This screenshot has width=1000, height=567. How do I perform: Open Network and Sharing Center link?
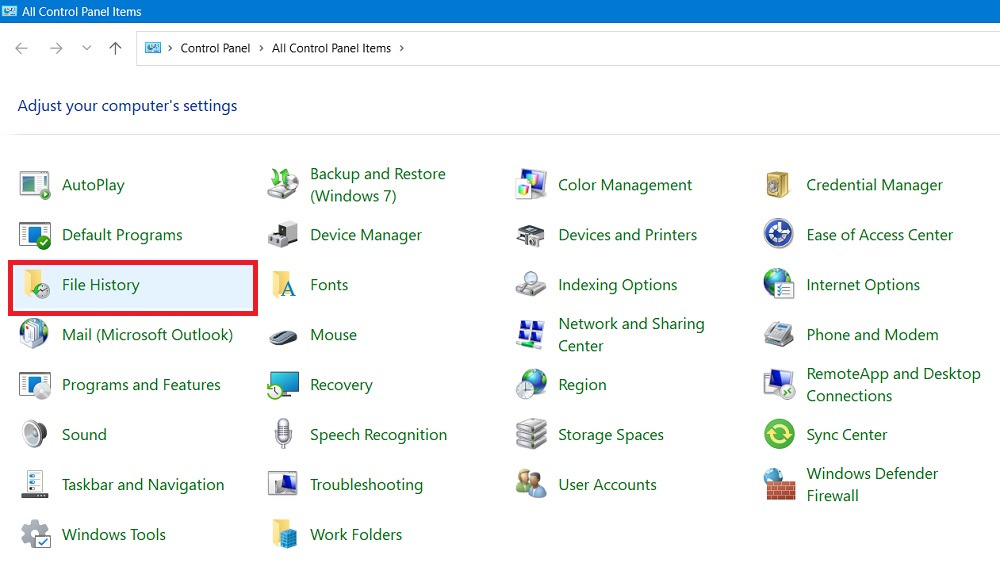631,335
